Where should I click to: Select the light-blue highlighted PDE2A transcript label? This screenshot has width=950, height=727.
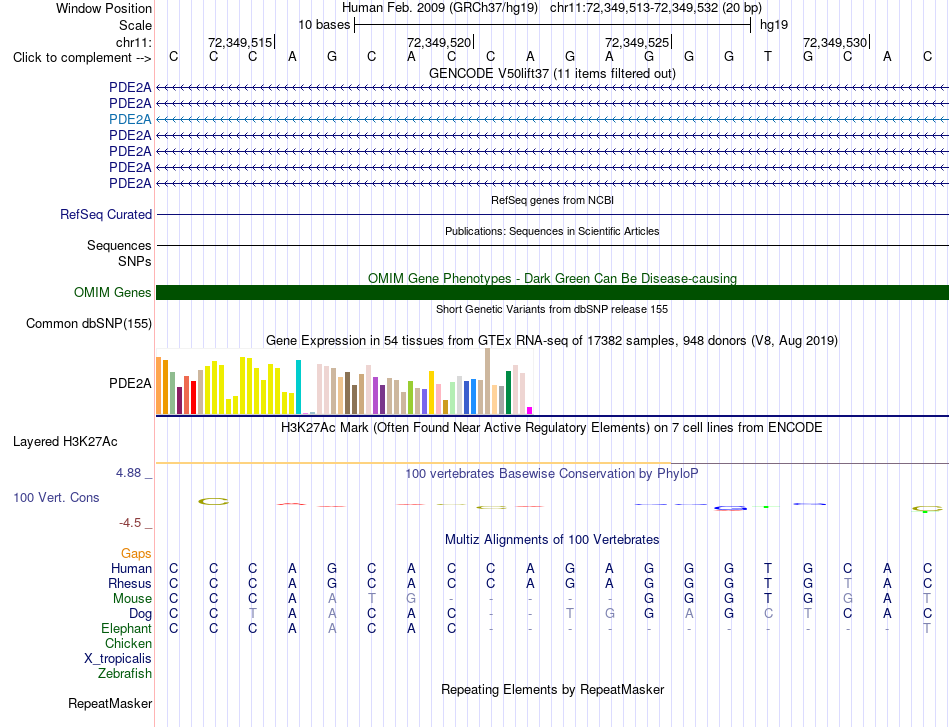pos(130,119)
